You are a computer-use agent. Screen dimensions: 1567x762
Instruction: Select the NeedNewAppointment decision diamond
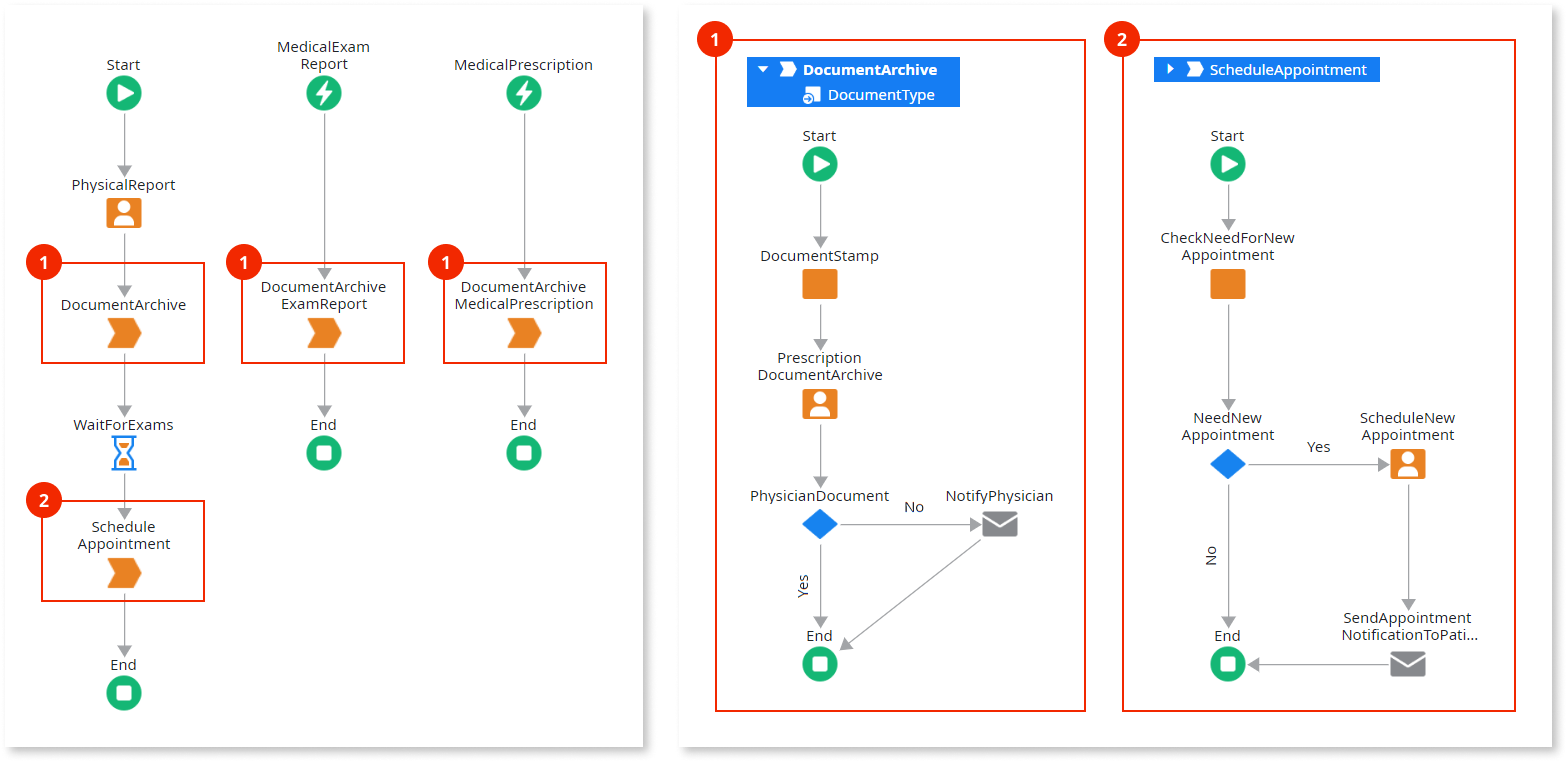click(1228, 464)
